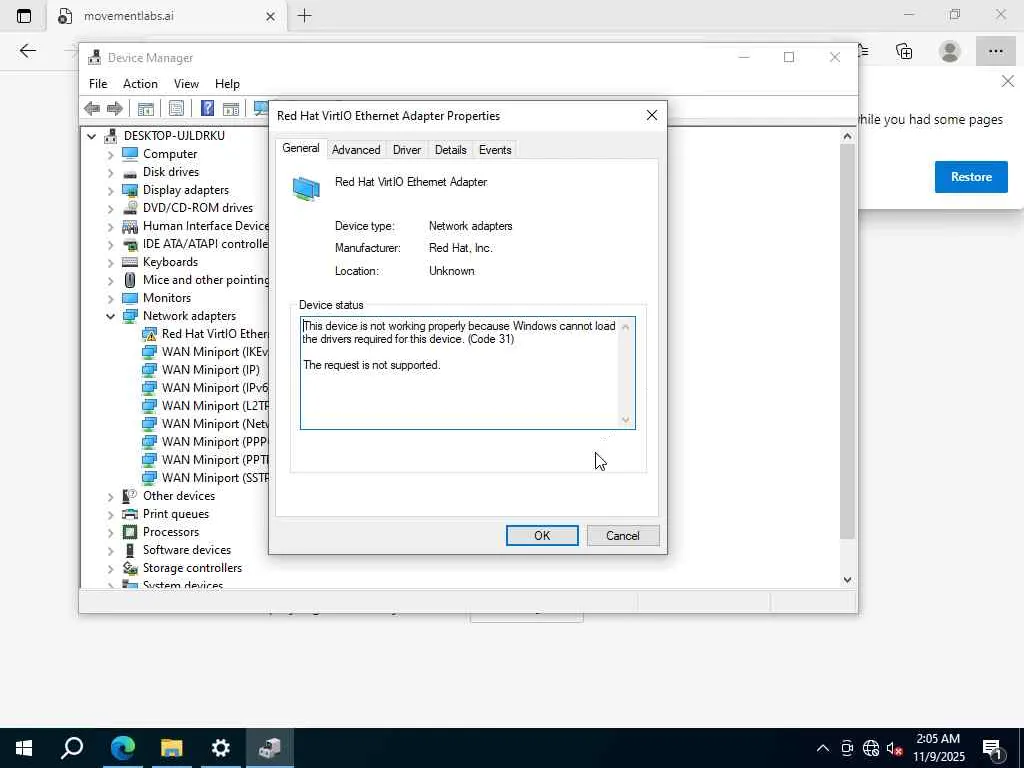Open Settings gear from taskbar
The width and height of the screenshot is (1024, 768).
221,748
